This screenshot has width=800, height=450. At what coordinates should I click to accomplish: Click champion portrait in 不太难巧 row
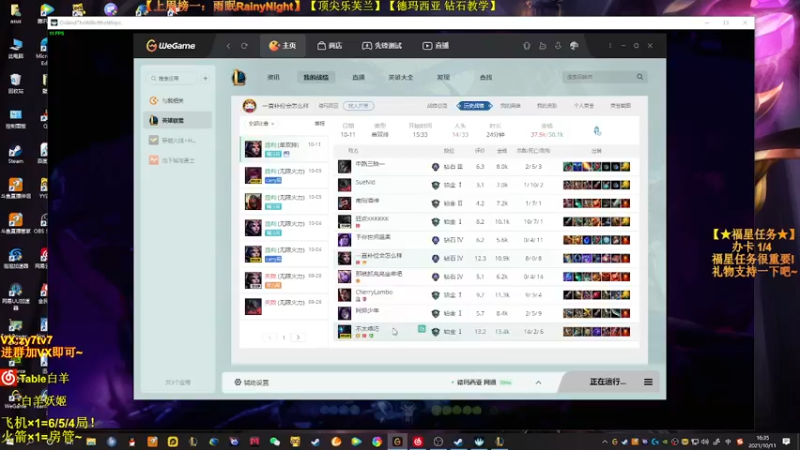[345, 332]
